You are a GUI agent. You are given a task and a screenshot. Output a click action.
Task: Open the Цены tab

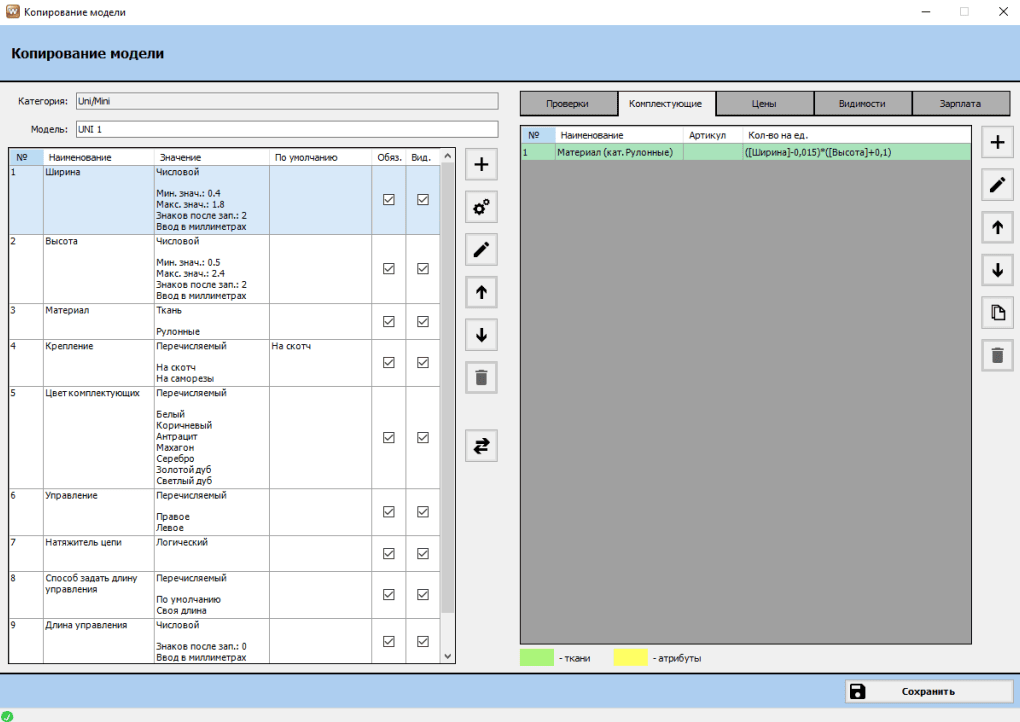point(764,104)
